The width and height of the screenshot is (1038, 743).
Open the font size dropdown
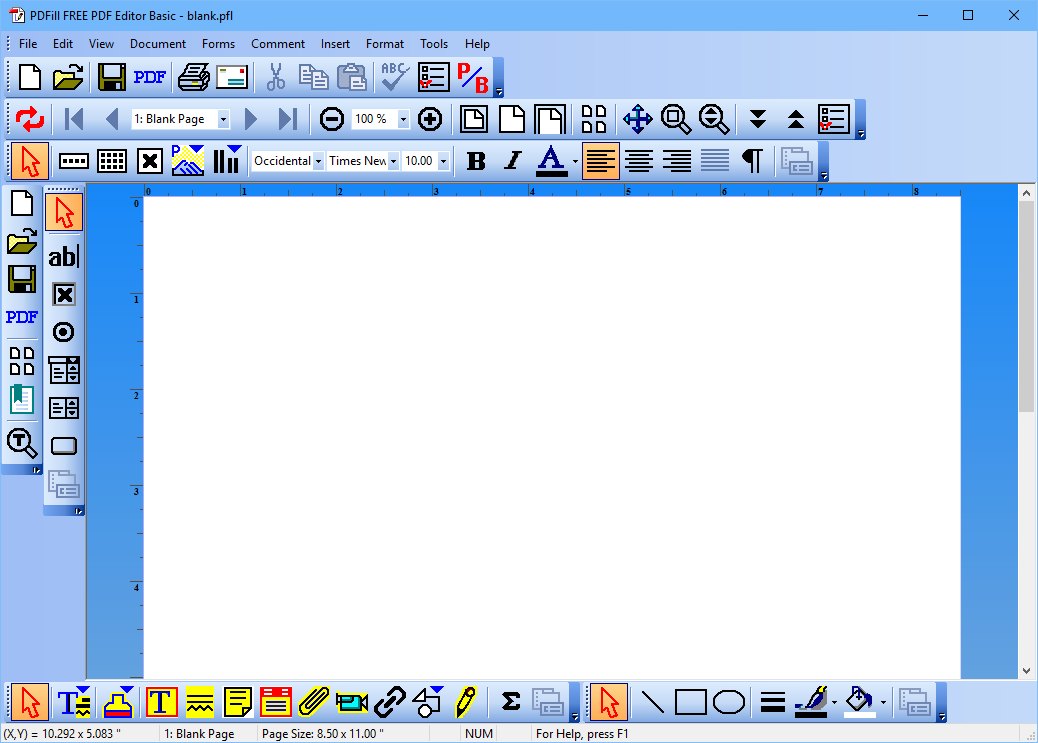click(444, 160)
